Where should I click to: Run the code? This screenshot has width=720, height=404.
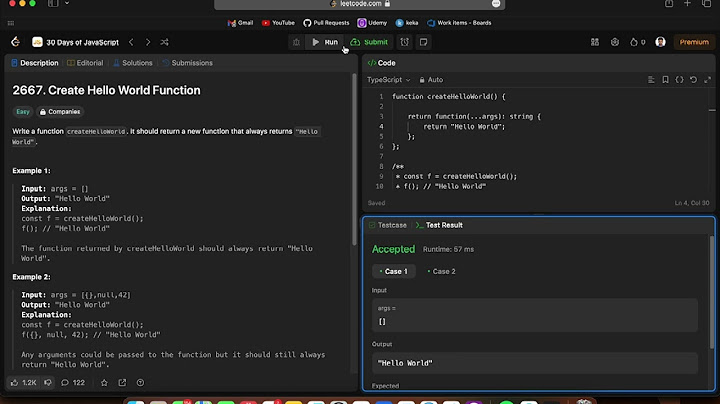(x=325, y=42)
